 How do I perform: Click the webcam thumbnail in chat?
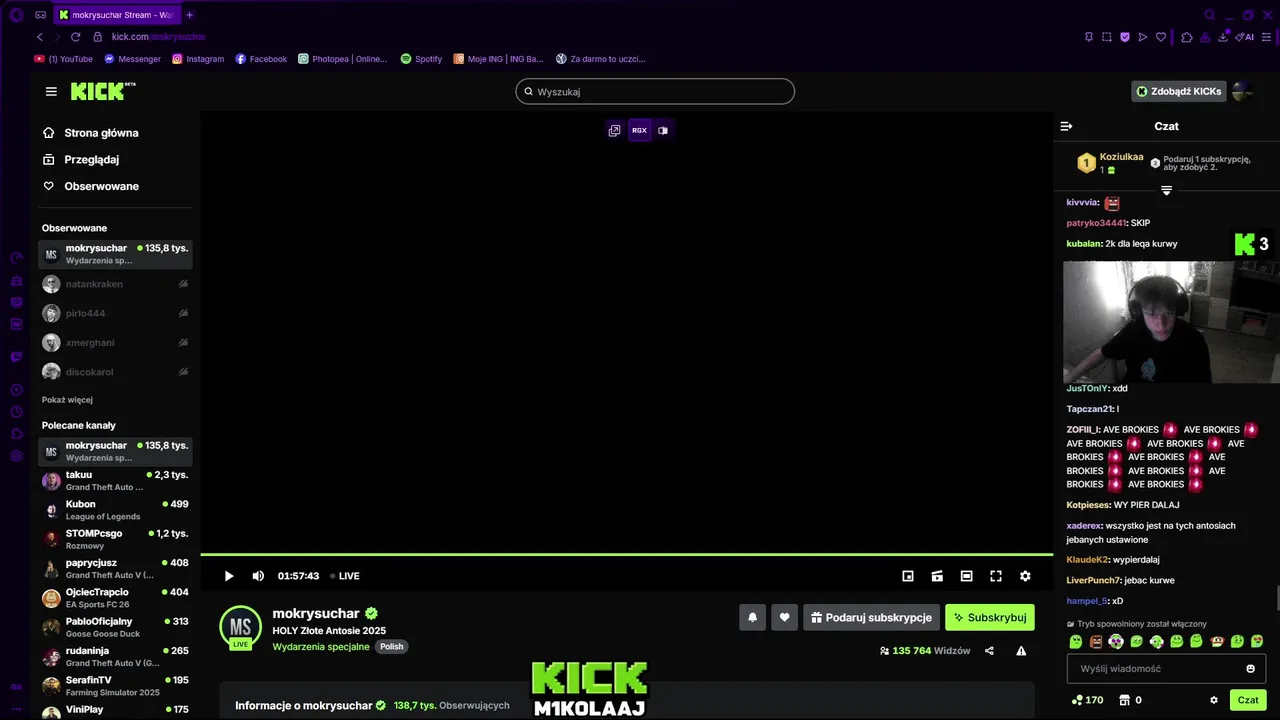click(x=1171, y=322)
